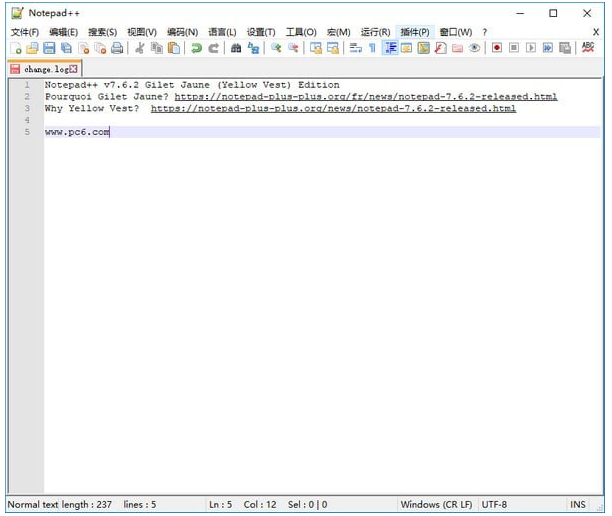The image size is (612, 516).
Task: Save the current recorded macro icon
Action: 565,48
